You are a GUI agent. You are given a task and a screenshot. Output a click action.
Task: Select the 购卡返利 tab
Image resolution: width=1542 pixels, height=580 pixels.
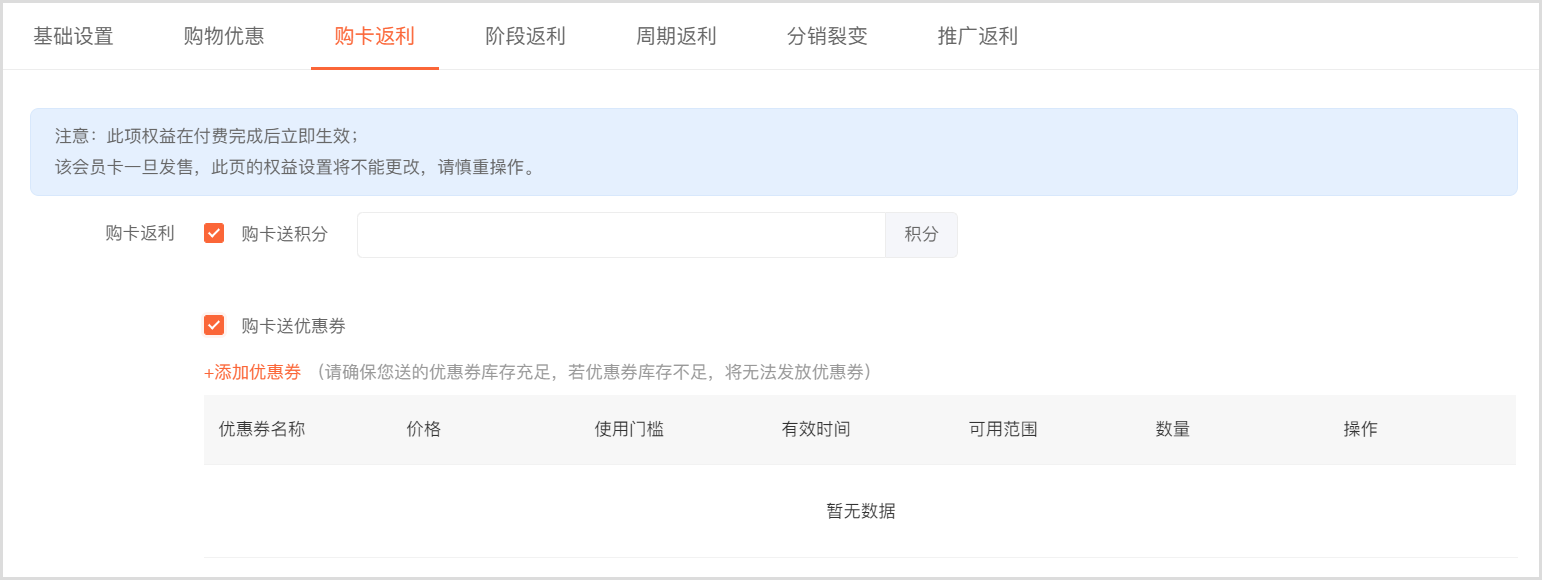pos(374,37)
